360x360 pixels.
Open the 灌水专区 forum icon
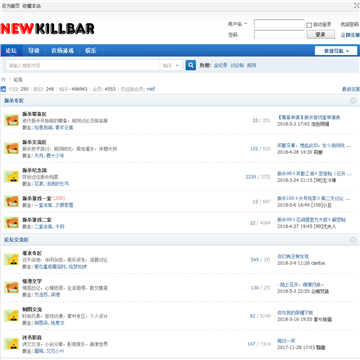coord(11,259)
